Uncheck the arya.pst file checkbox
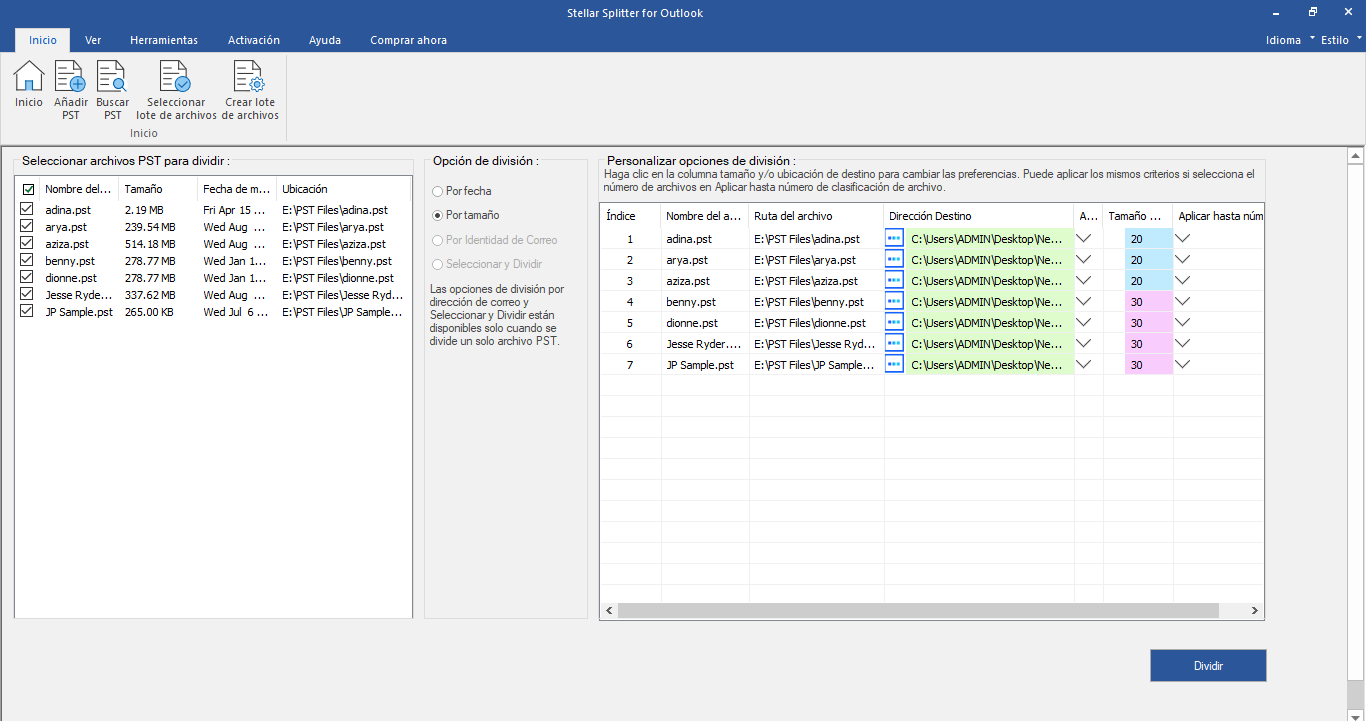1366x721 pixels. point(27,226)
